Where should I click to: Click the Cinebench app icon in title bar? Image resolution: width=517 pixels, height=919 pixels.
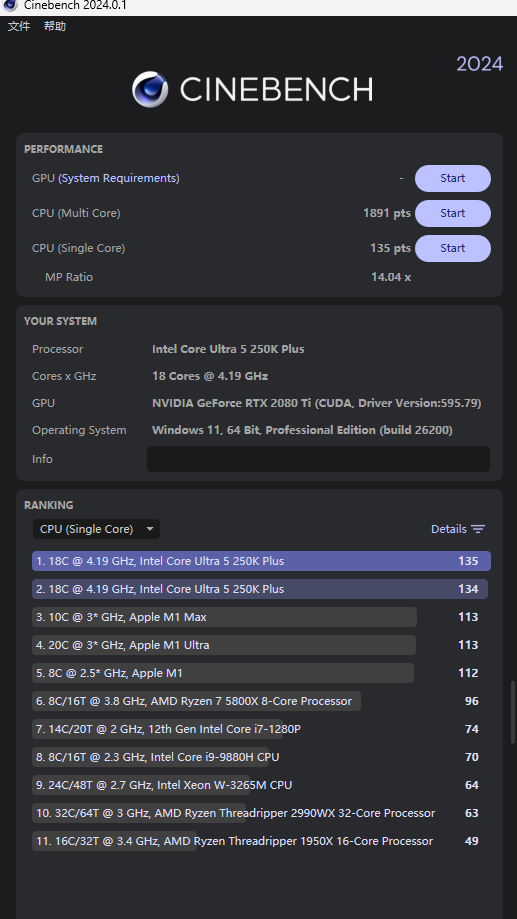[x=10, y=5]
